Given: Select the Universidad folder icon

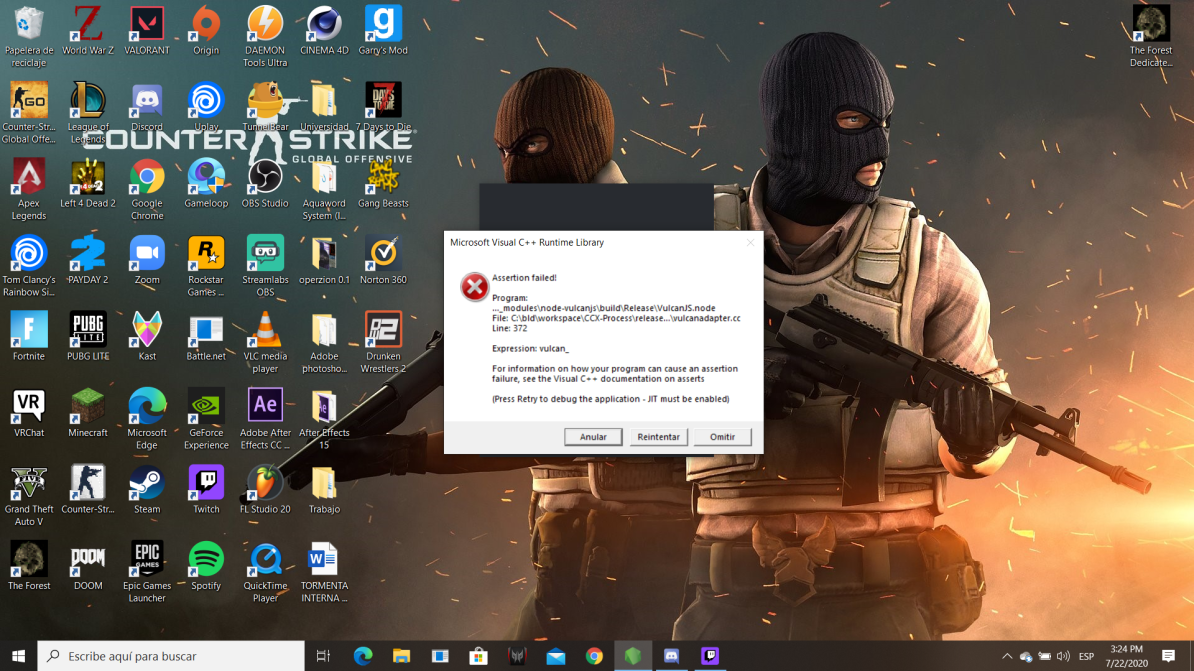Looking at the screenshot, I should point(324,108).
